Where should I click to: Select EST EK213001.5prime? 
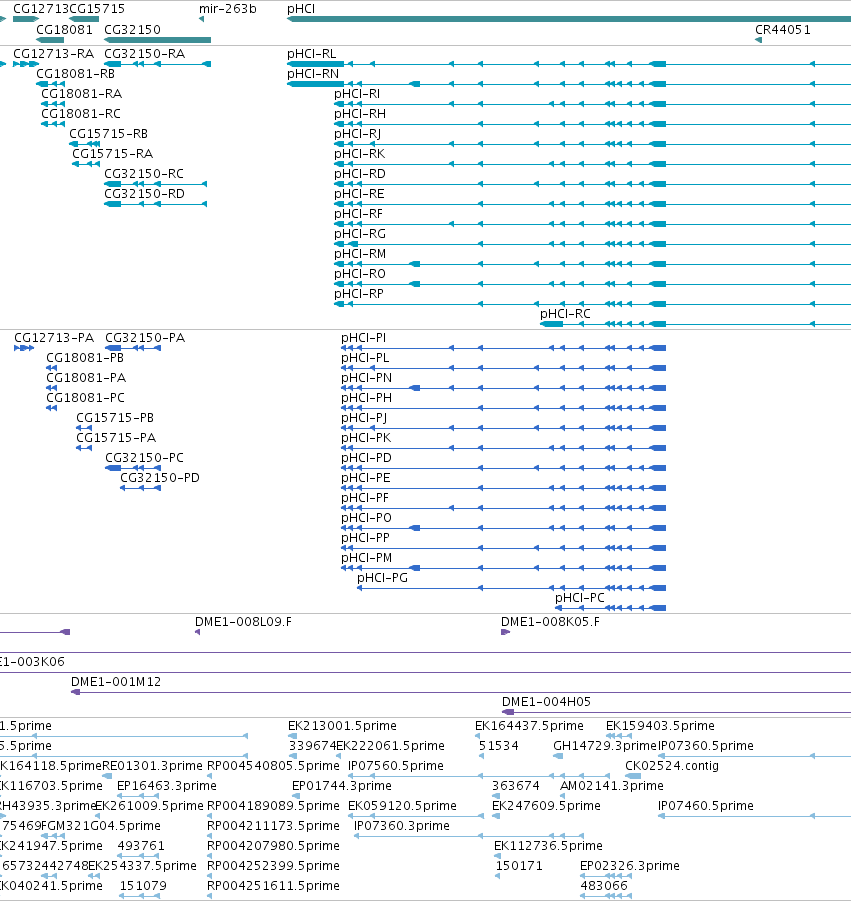tap(342, 726)
